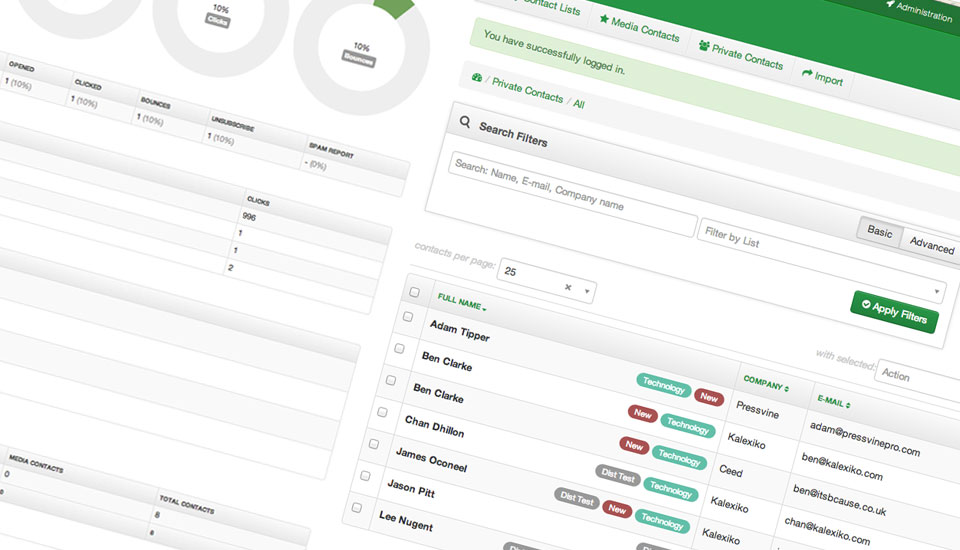960x550 pixels.
Task: Sort by Company using its sort arrows
Action: [787, 387]
